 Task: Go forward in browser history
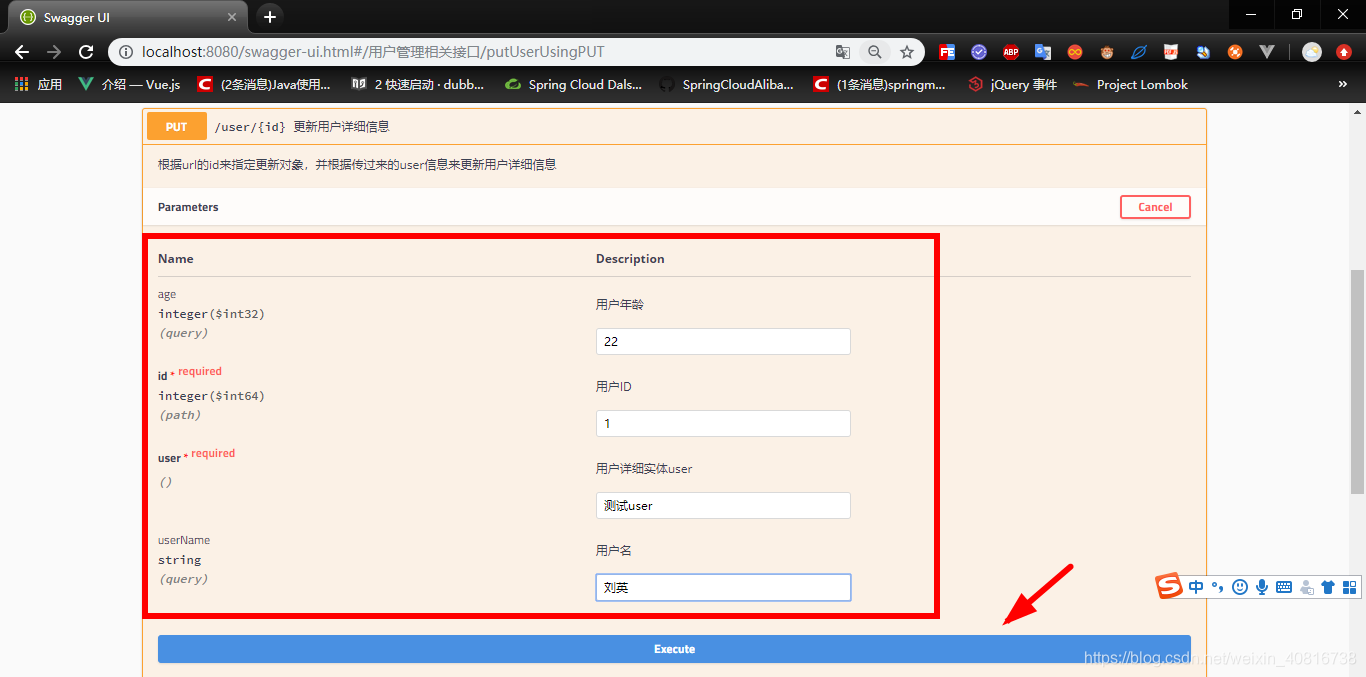(x=54, y=52)
